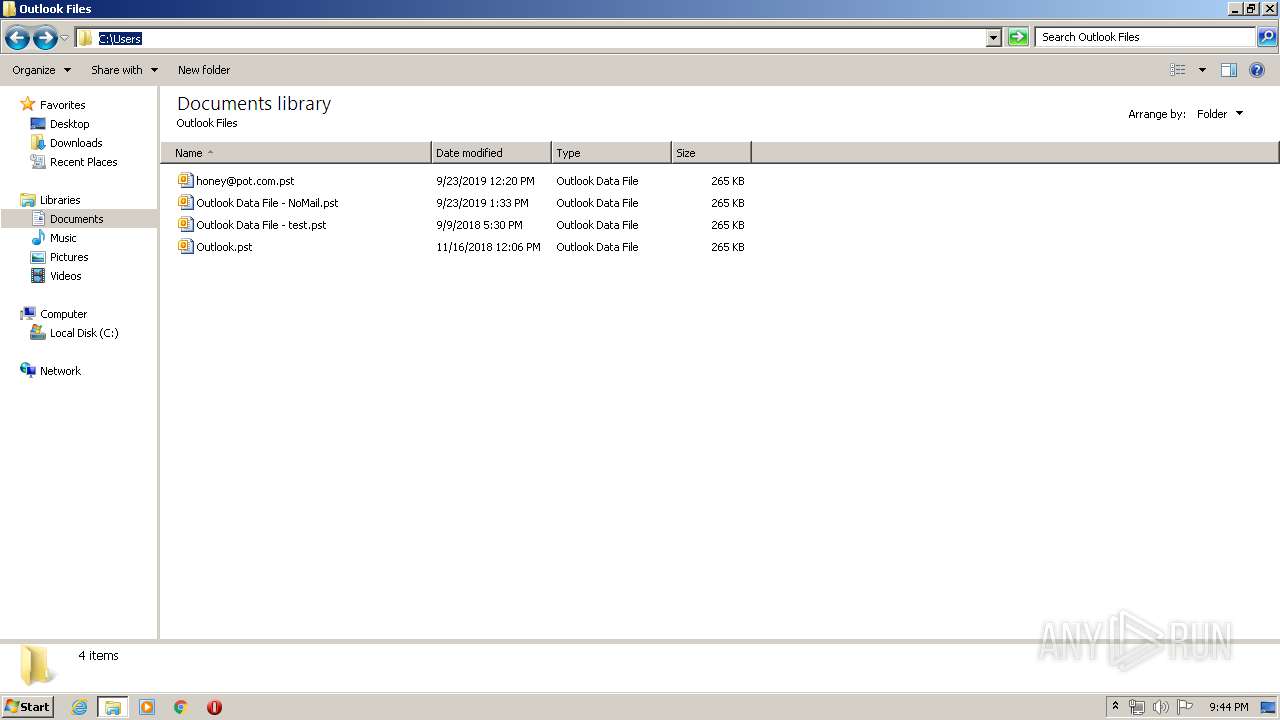
Task: Go forward with the Forward arrow button
Action: tap(45, 38)
